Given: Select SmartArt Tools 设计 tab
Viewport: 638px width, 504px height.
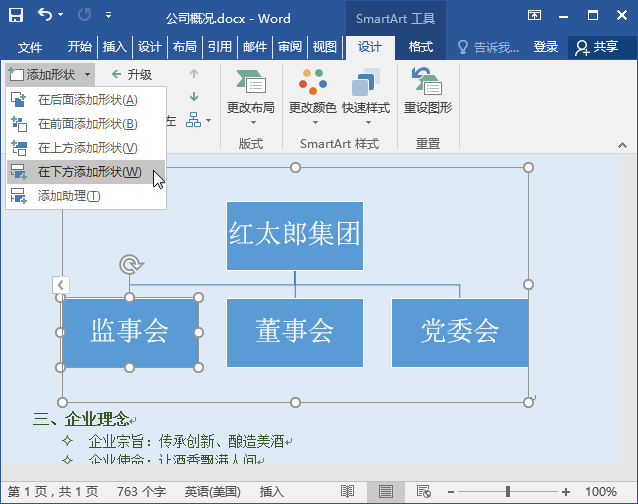Looking at the screenshot, I should (x=370, y=47).
